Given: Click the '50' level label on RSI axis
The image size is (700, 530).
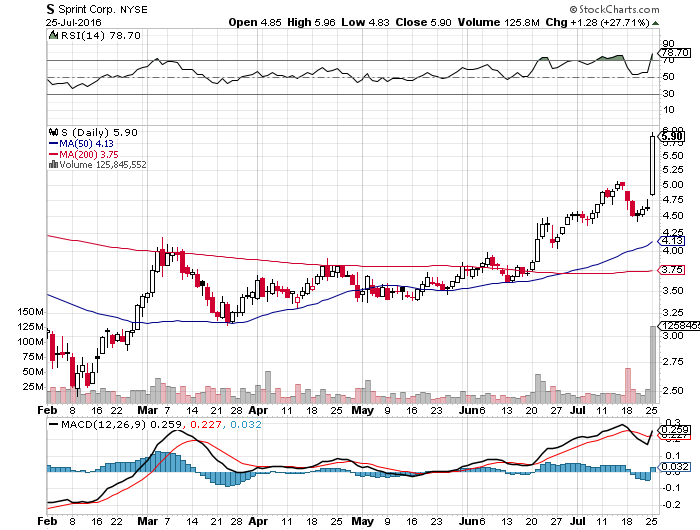Looking at the screenshot, I should (x=668, y=77).
